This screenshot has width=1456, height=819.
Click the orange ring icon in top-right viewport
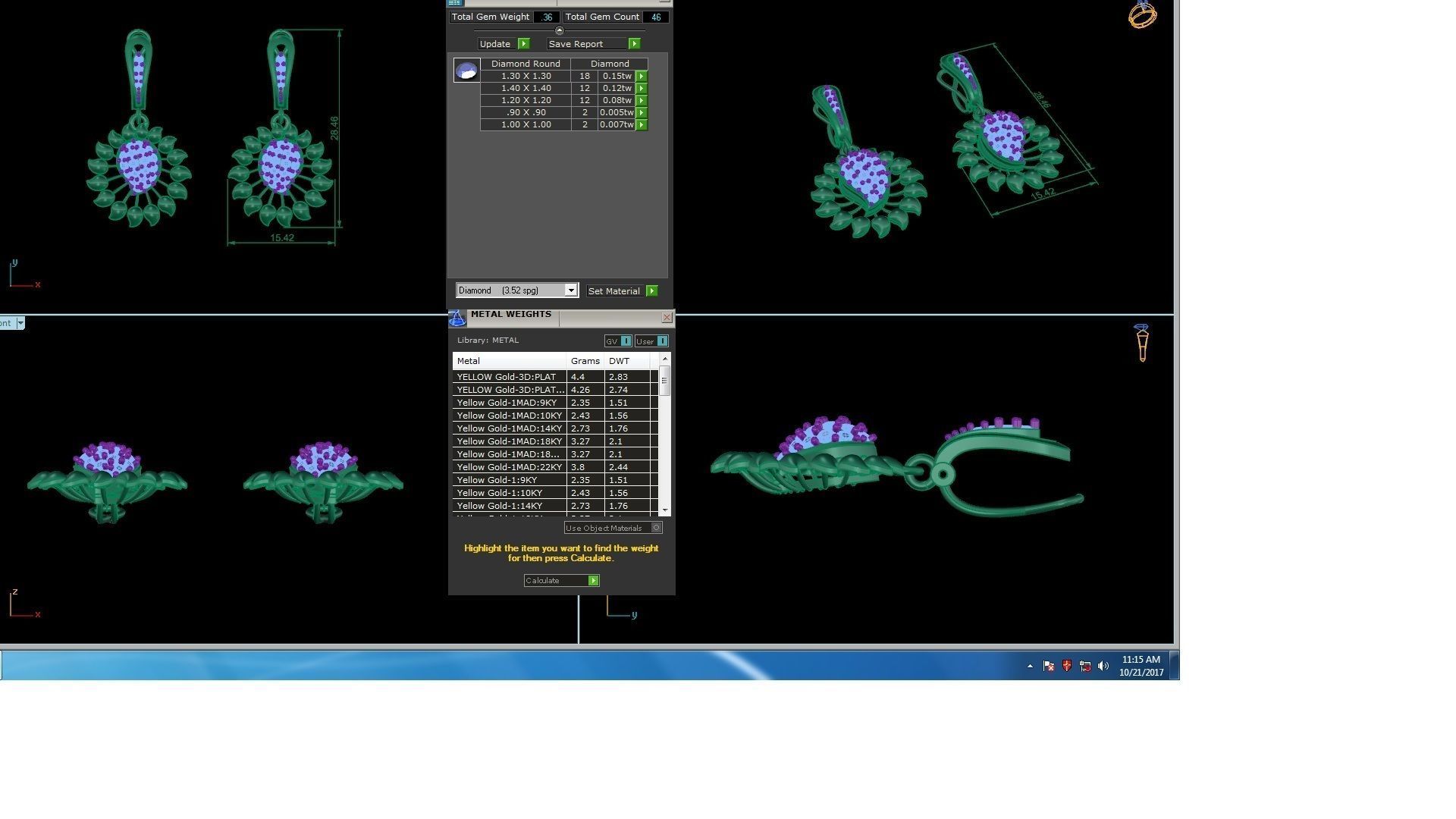pyautogui.click(x=1142, y=14)
